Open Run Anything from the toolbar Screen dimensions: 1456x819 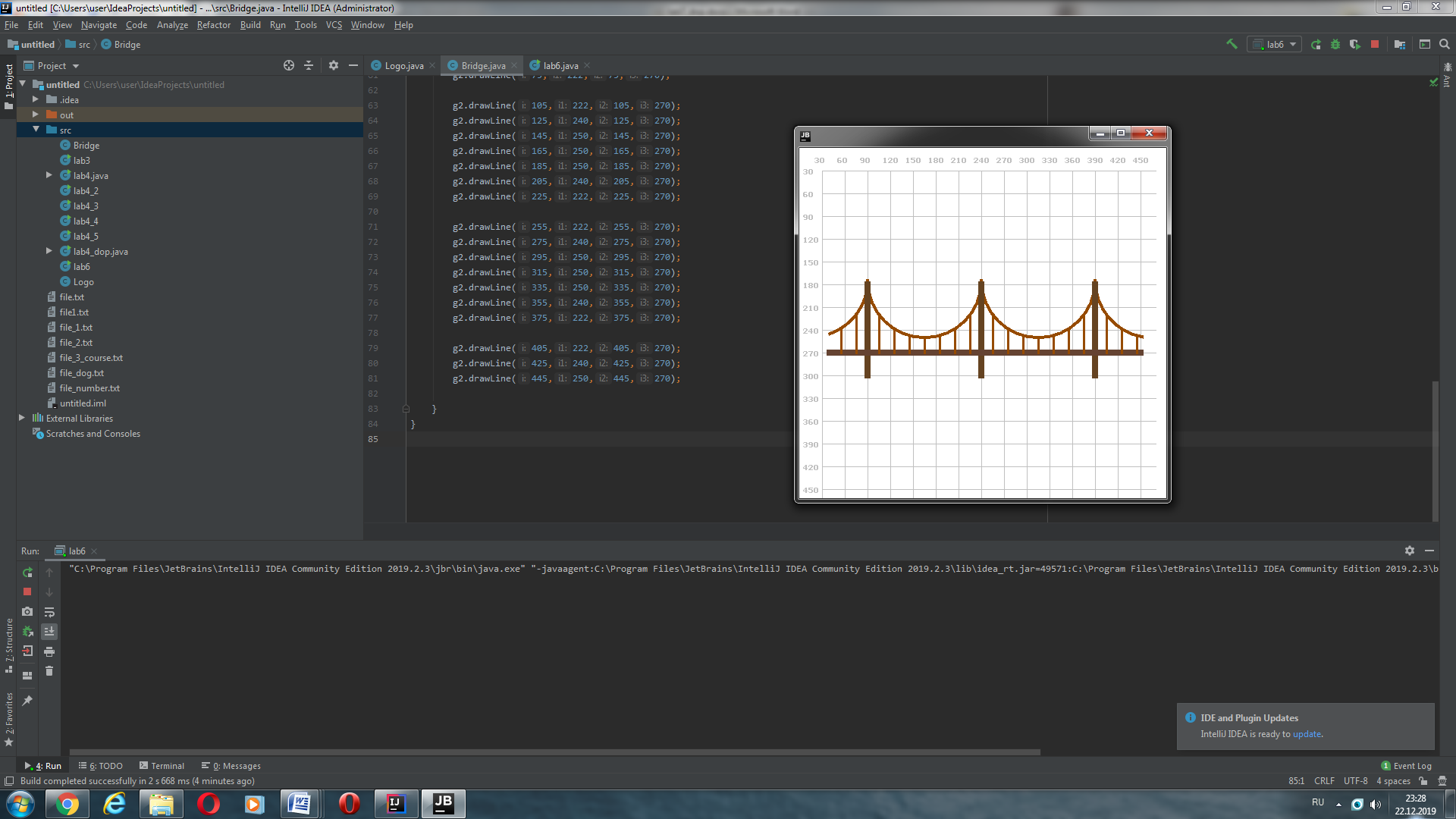pos(1425,45)
